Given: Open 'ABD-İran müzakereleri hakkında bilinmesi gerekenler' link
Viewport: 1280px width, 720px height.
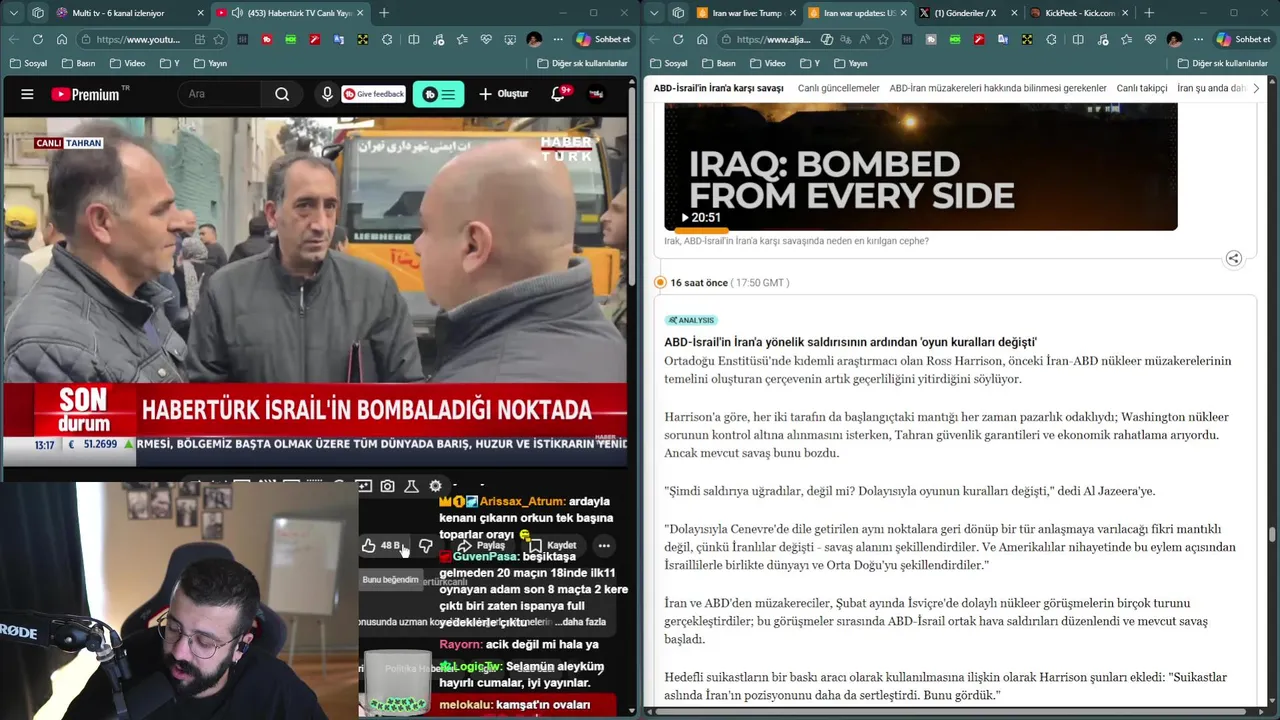Looking at the screenshot, I should pyautogui.click(x=998, y=88).
